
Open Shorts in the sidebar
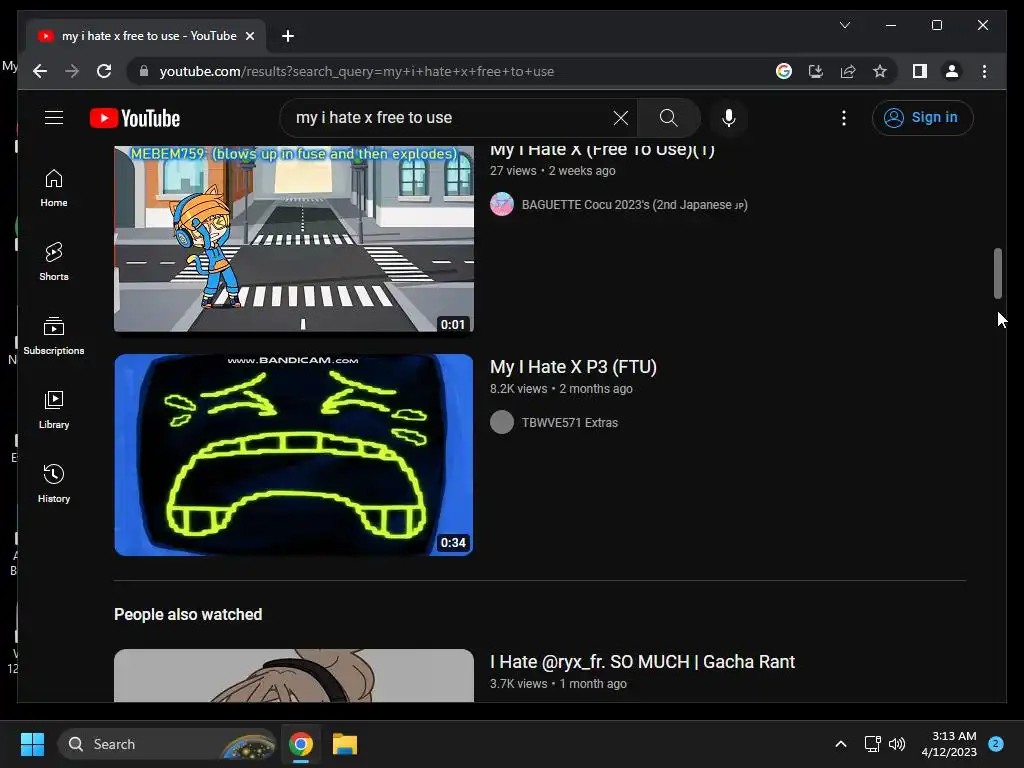(54, 262)
